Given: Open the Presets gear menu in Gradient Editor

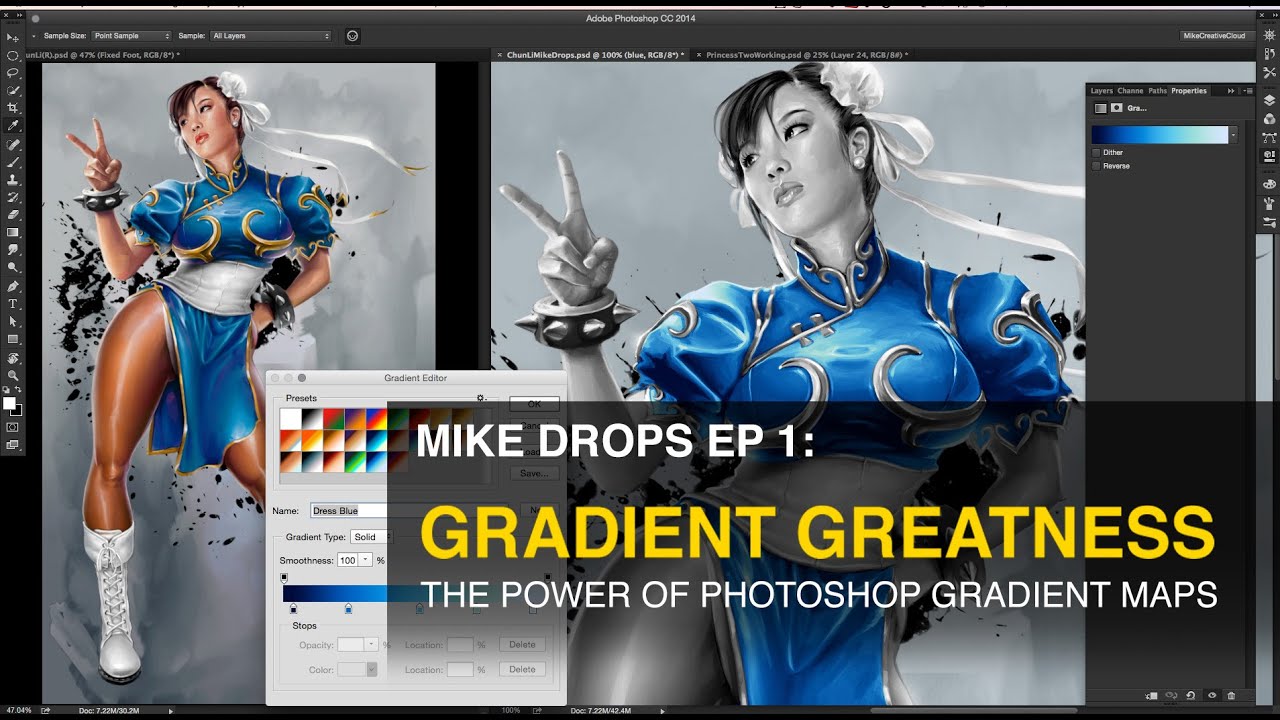Looking at the screenshot, I should click(x=481, y=398).
